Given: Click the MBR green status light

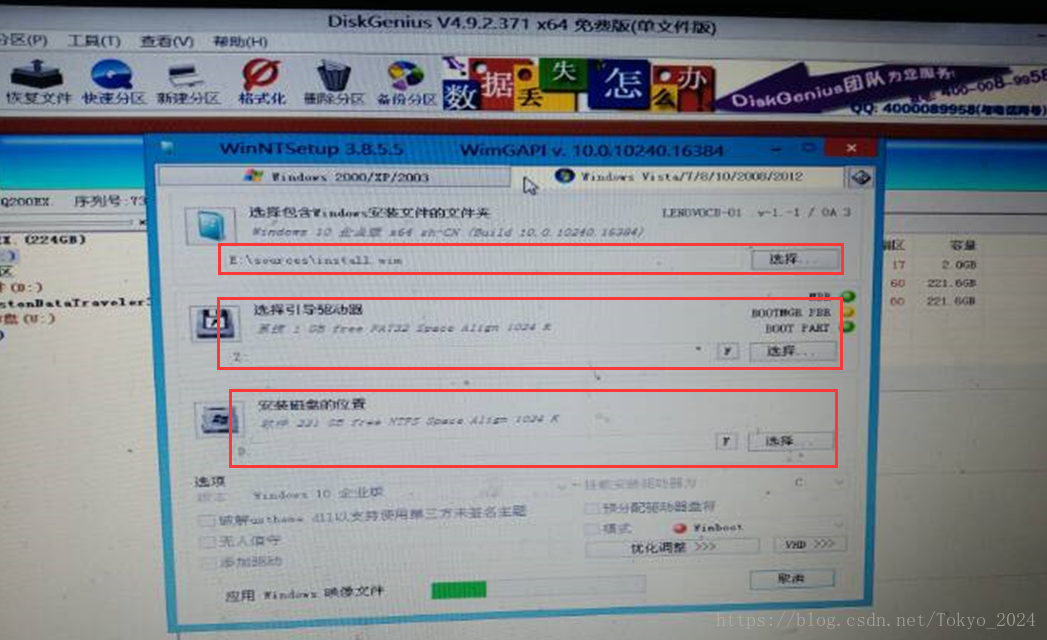Looking at the screenshot, I should (849, 296).
